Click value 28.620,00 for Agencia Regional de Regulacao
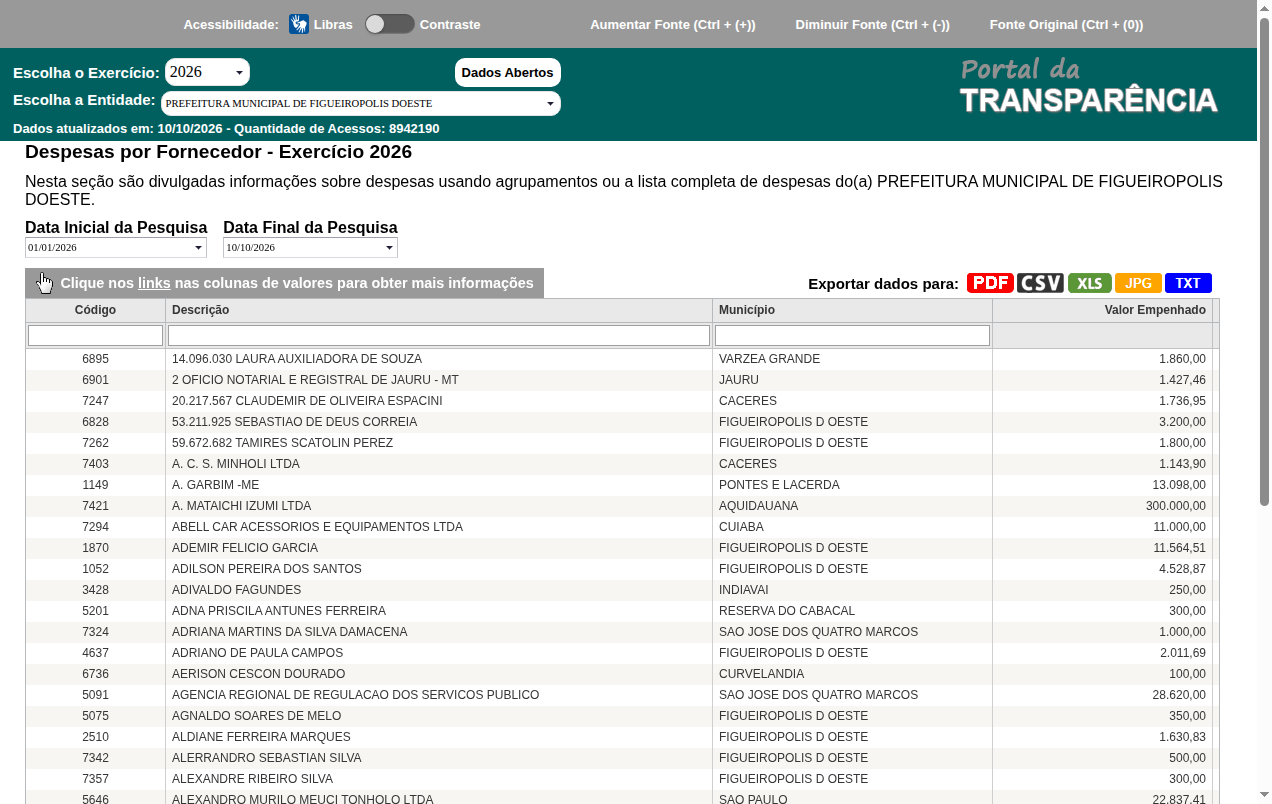Image resolution: width=1272 pixels, height=804 pixels. click(1179, 695)
